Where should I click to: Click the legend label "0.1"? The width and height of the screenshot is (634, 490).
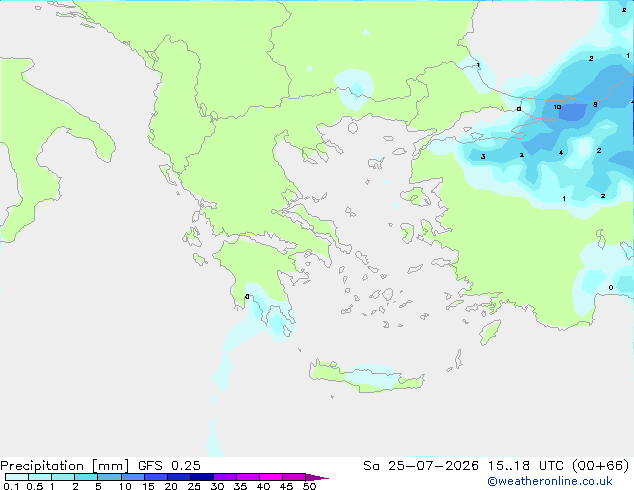pyautogui.click(x=11, y=486)
